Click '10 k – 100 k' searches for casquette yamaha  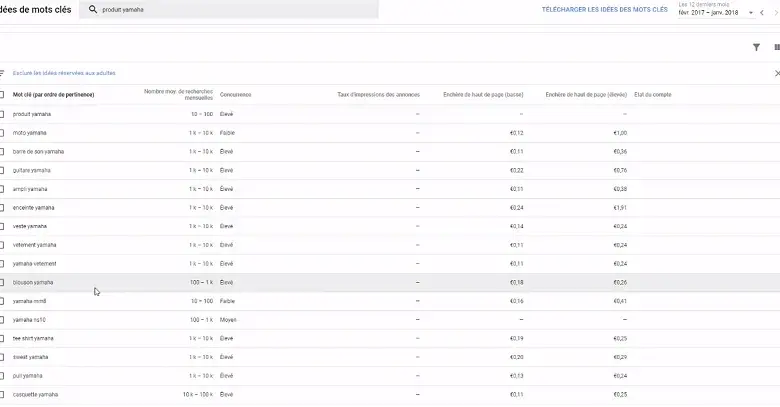pos(197,395)
